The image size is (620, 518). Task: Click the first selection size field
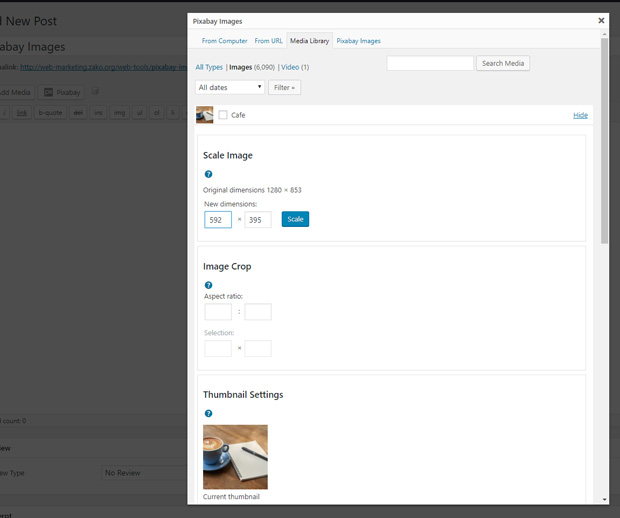point(218,348)
